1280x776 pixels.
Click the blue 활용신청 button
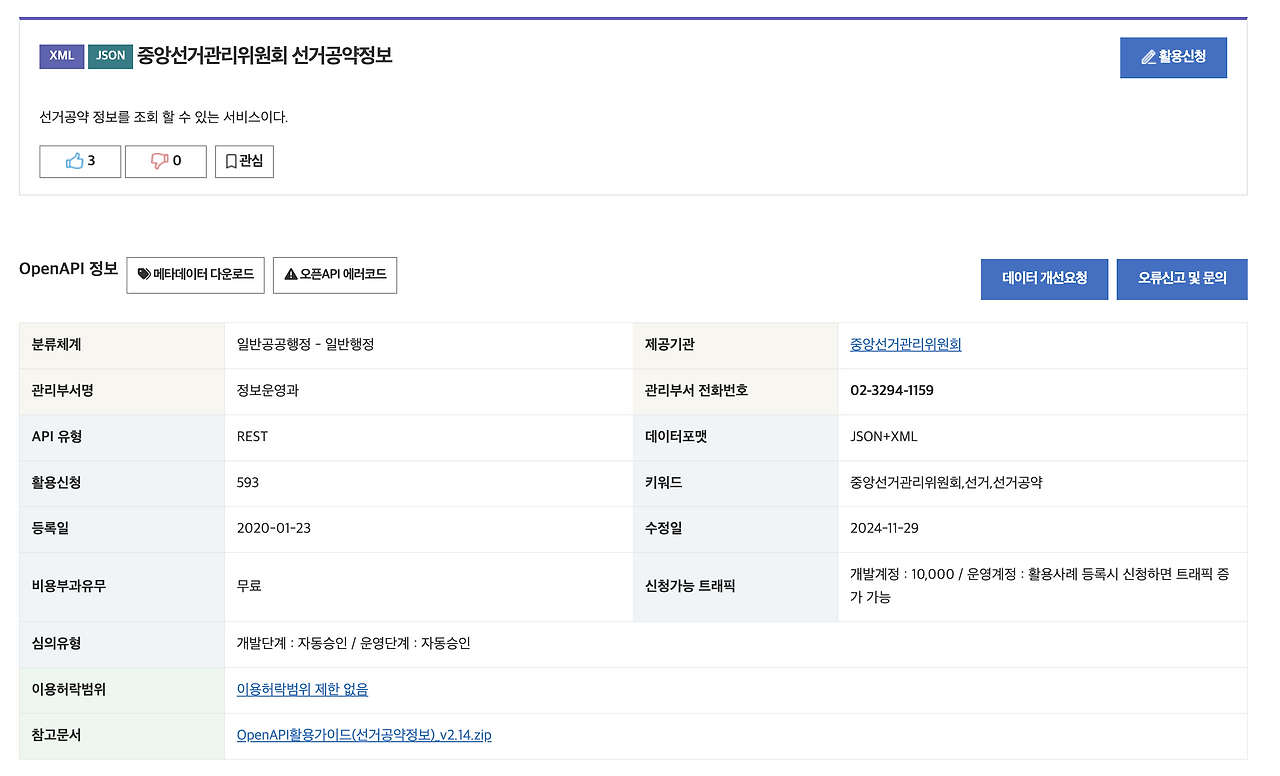coord(1173,57)
